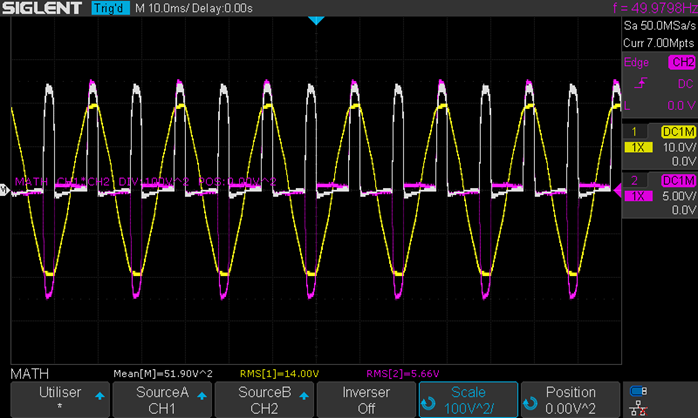Toggle the Inverser Off softkey
699x419 pixels.
[x=366, y=399]
